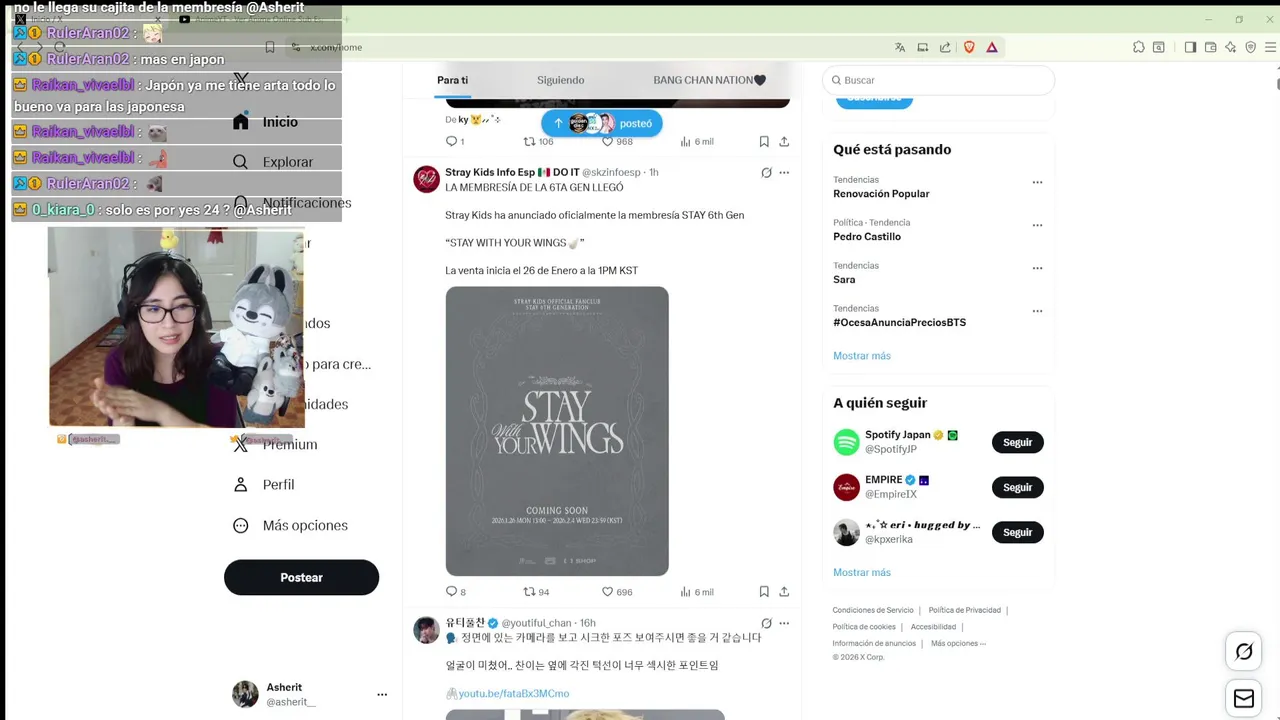Open account switcher dots next to Asherit

coord(382,694)
